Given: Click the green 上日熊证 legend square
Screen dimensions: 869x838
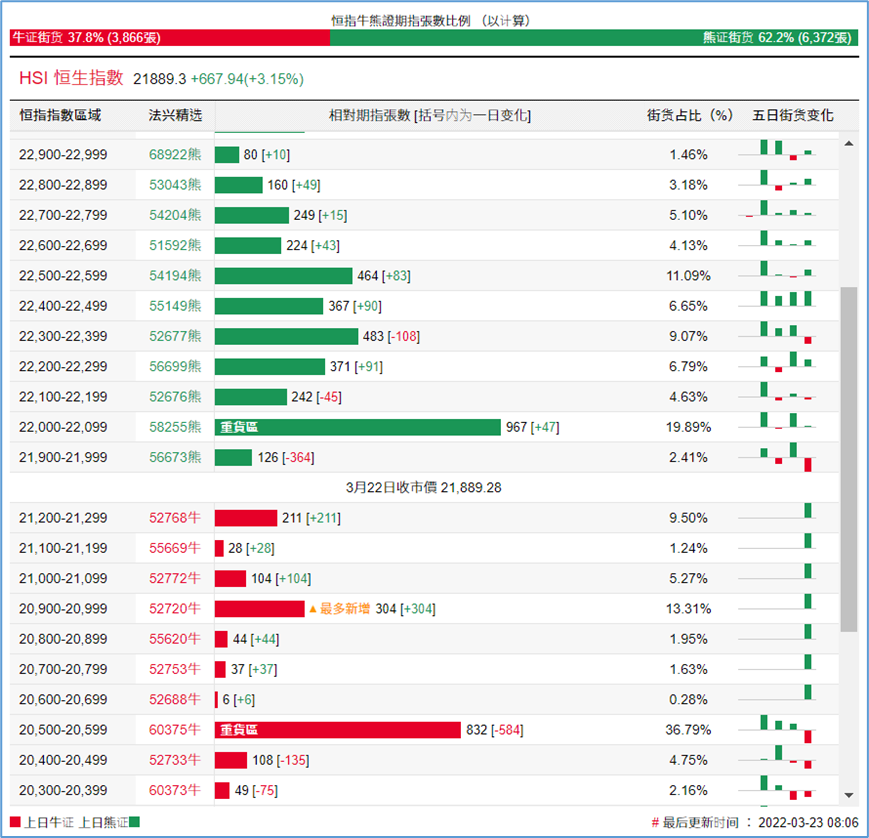Looking at the screenshot, I should click(134, 822).
